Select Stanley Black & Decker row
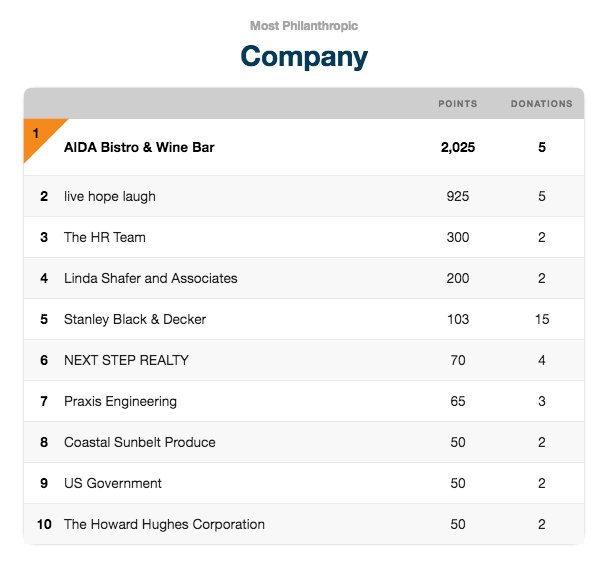Screen dimensions: 608x572 pyautogui.click(x=304, y=319)
